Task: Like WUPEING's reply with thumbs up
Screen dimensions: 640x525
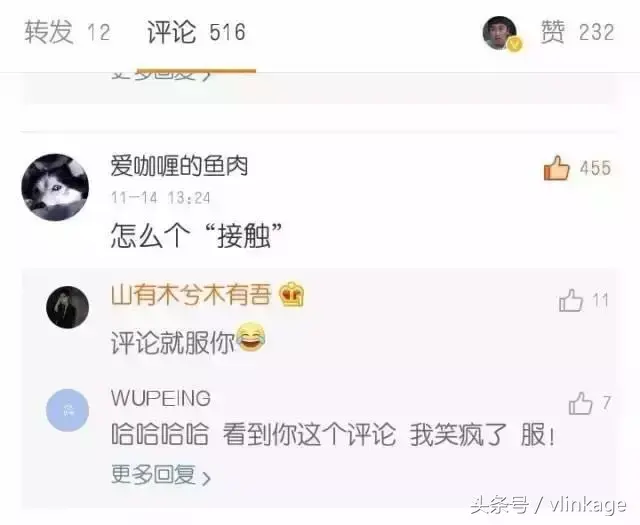Action: tap(580, 403)
